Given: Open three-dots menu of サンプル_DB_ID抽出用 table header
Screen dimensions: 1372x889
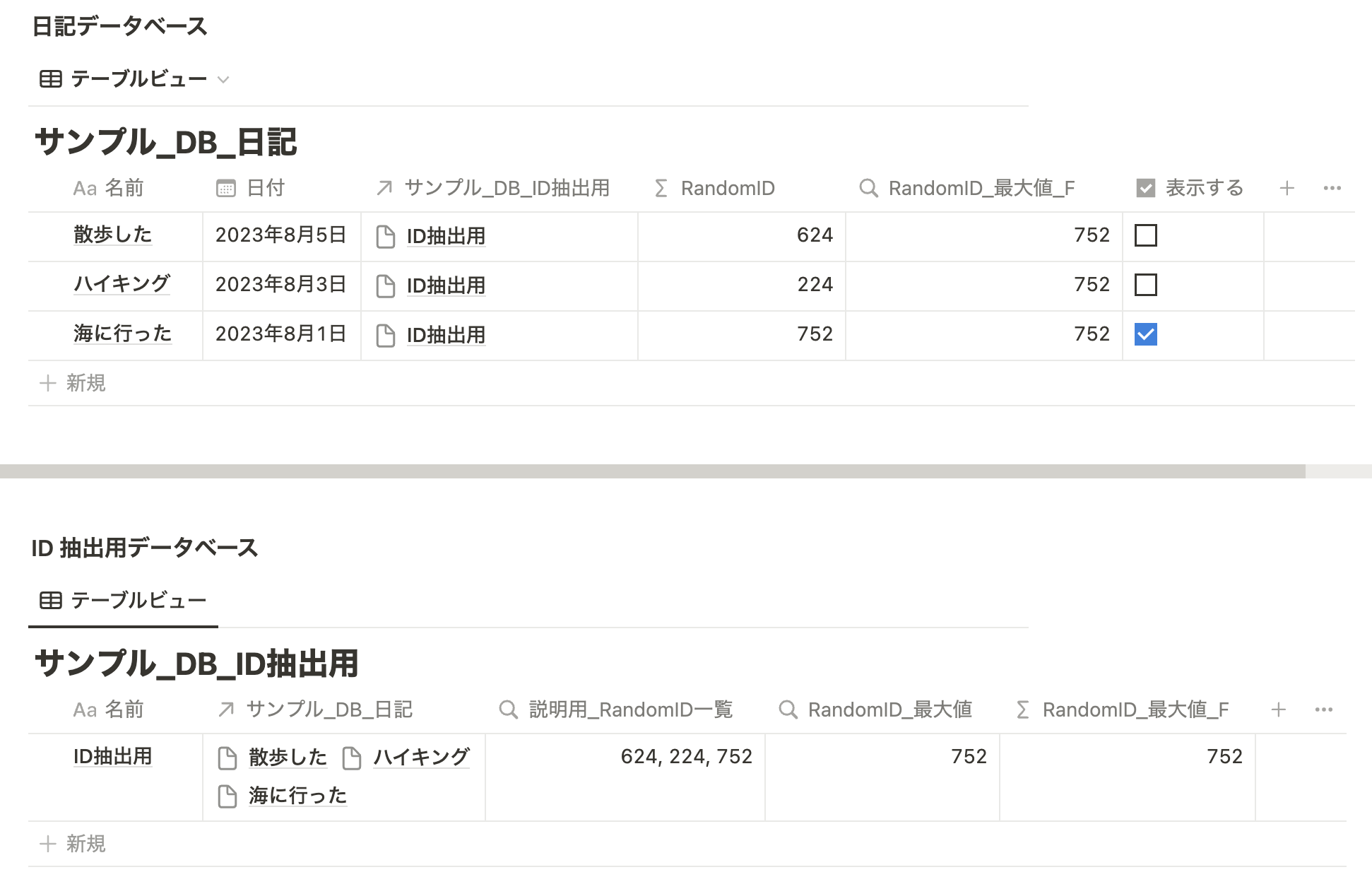Looking at the screenshot, I should [1323, 710].
